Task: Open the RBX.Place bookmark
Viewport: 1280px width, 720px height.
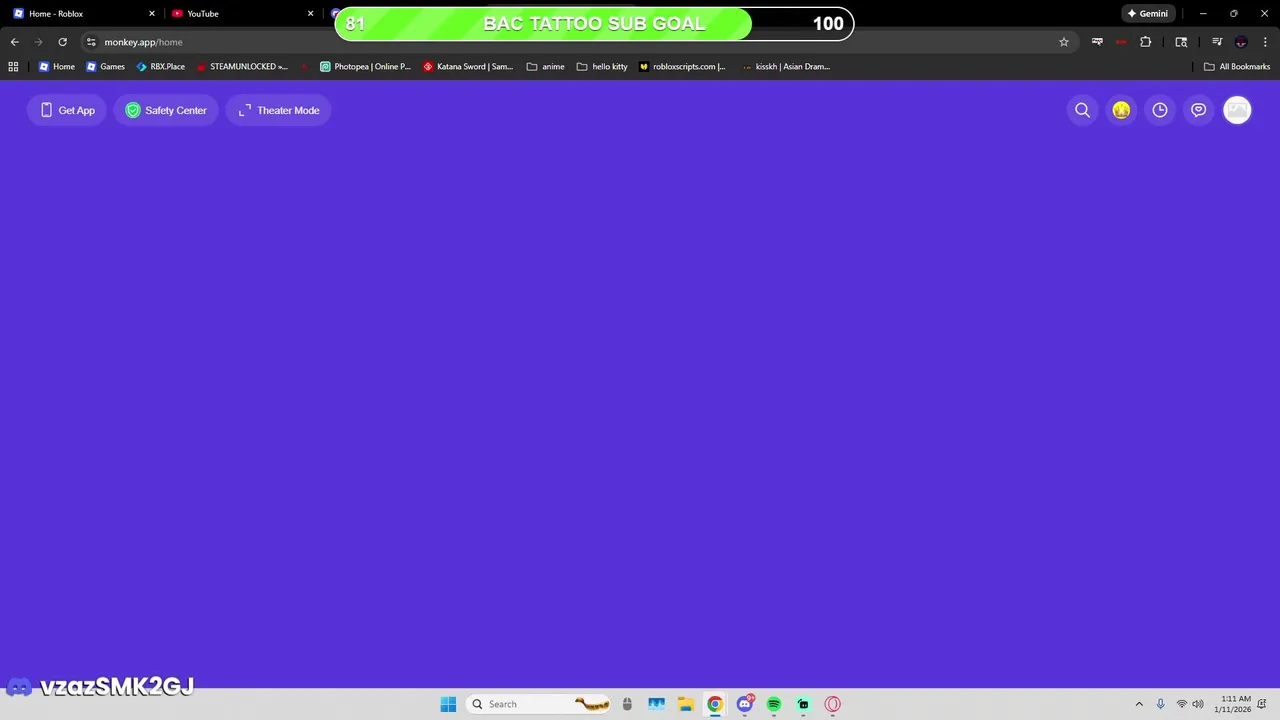Action: [161, 67]
